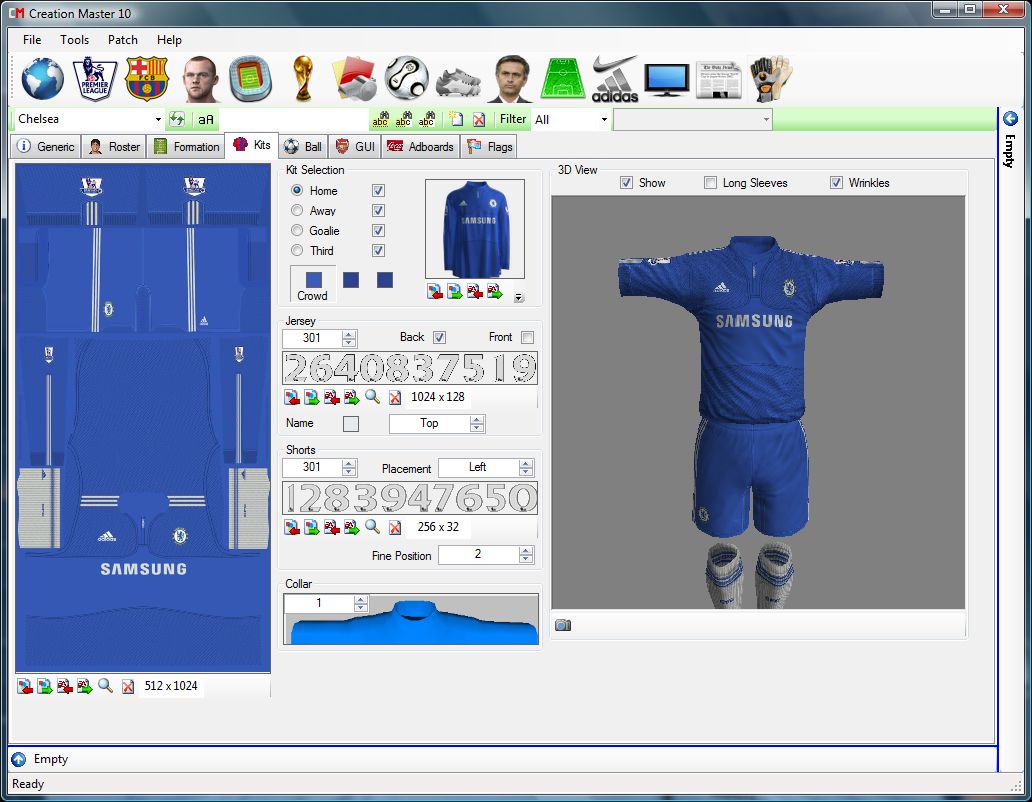Viewport: 1032px width, 802px height.
Task: Open the stadium editor icon
Action: [x=251, y=79]
